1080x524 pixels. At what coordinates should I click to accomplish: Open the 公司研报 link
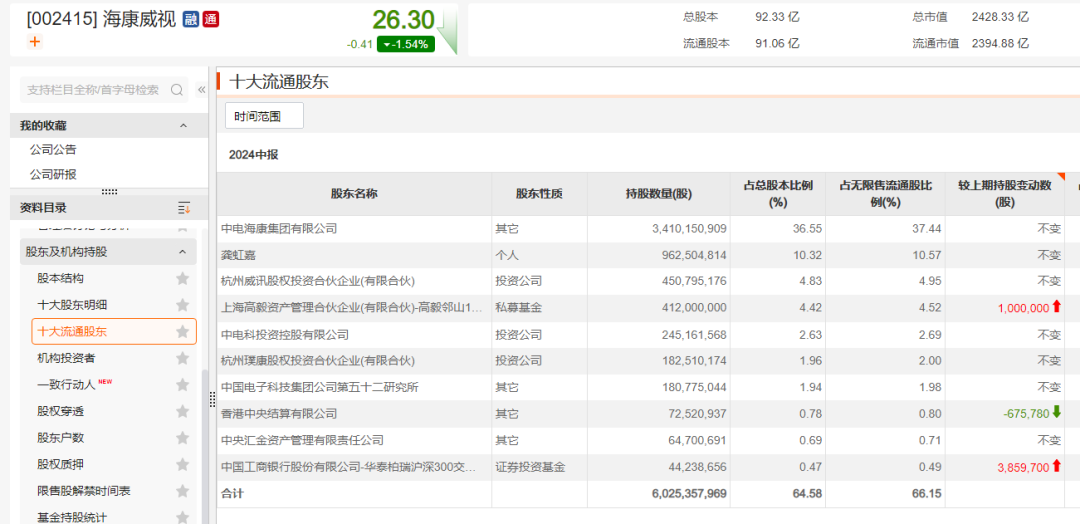(x=53, y=174)
